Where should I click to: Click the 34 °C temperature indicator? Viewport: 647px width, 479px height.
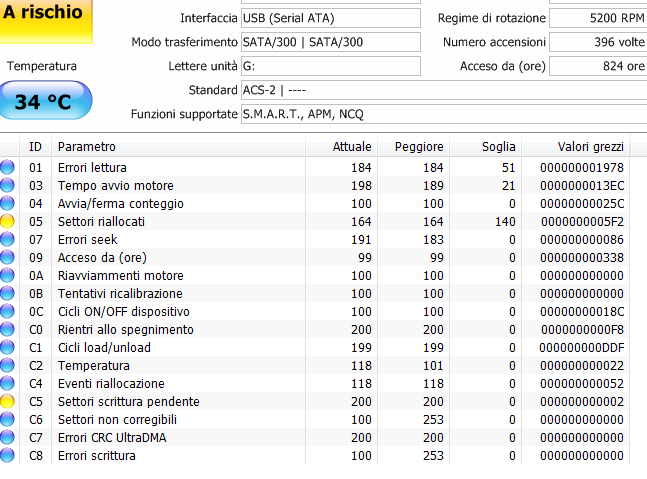[x=47, y=101]
